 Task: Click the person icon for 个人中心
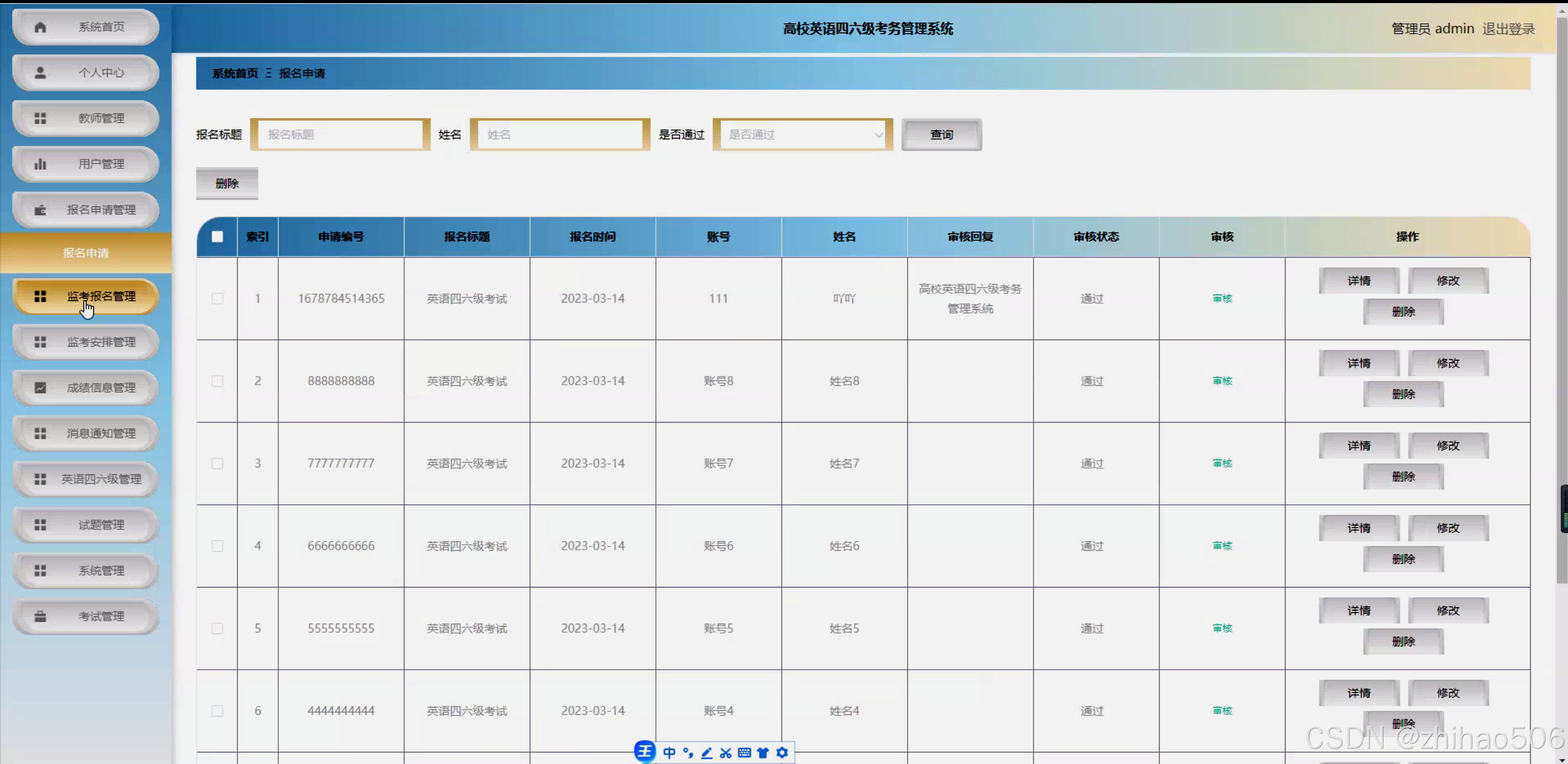coord(40,73)
